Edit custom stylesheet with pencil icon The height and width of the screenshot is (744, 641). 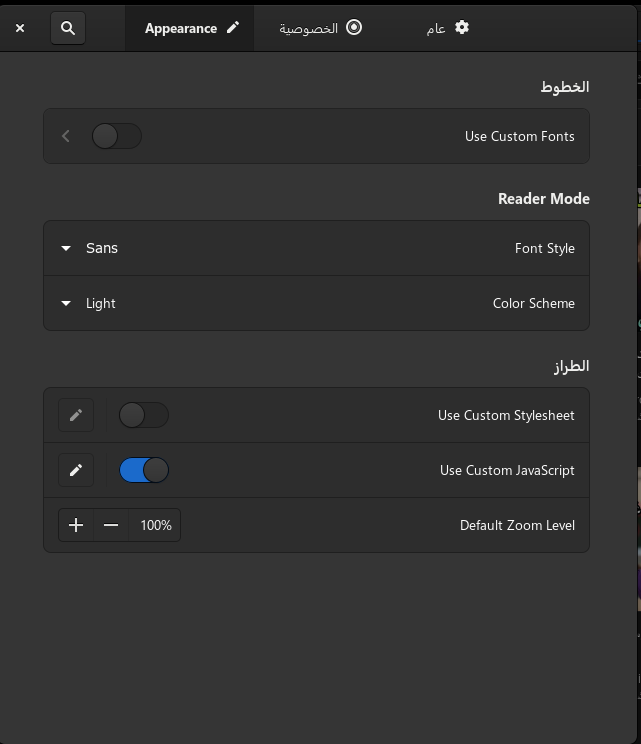(76, 415)
